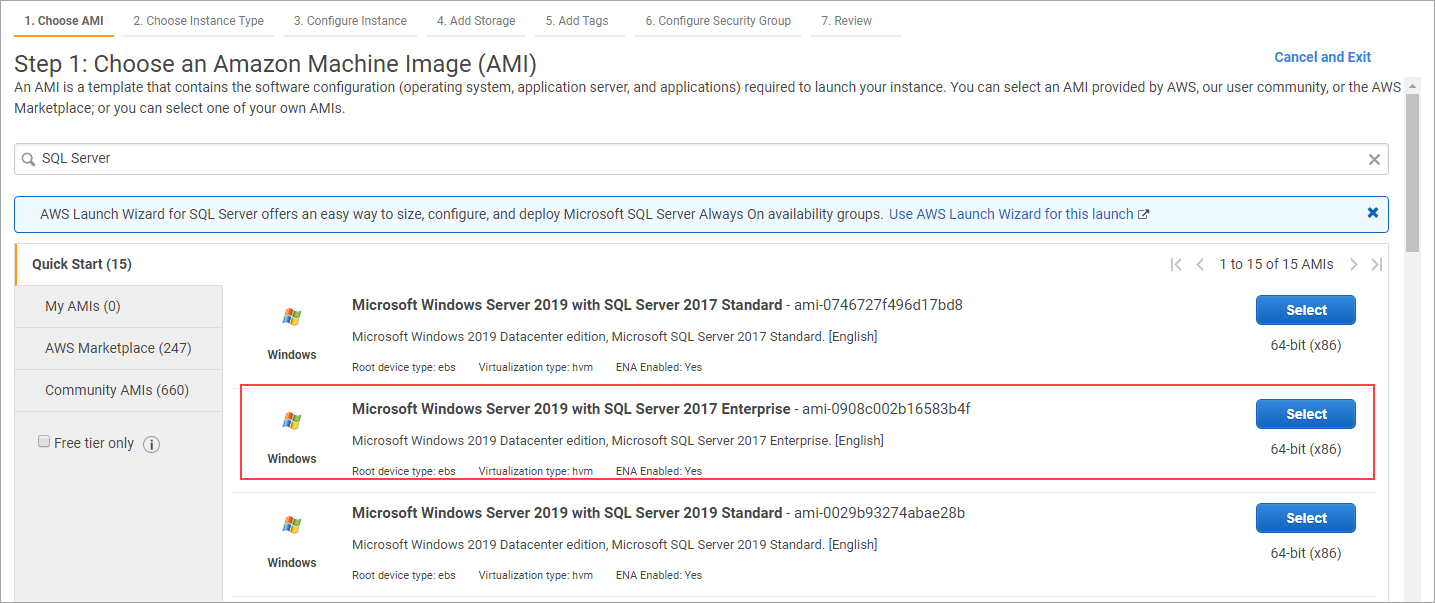Screen dimensions: 1435x603
Task: Clear the SQL Server search text
Action: tap(1374, 159)
